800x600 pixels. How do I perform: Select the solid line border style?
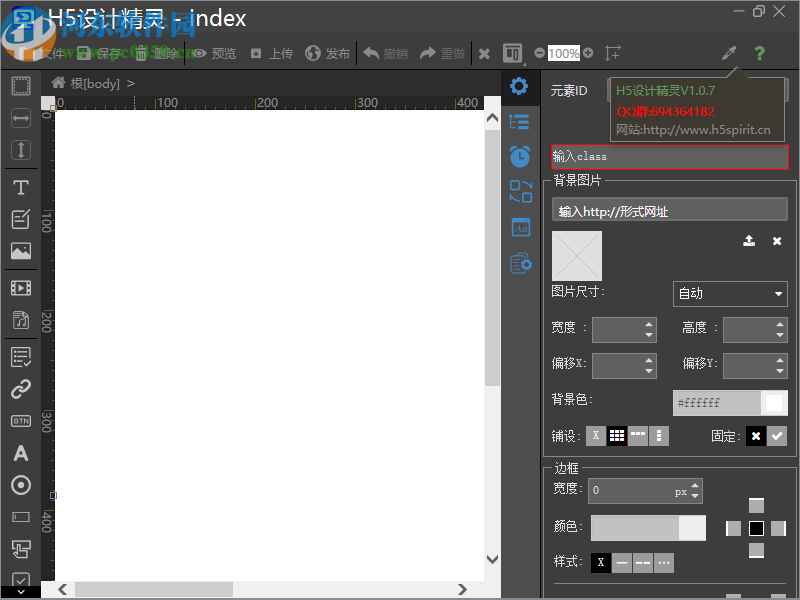pos(622,563)
